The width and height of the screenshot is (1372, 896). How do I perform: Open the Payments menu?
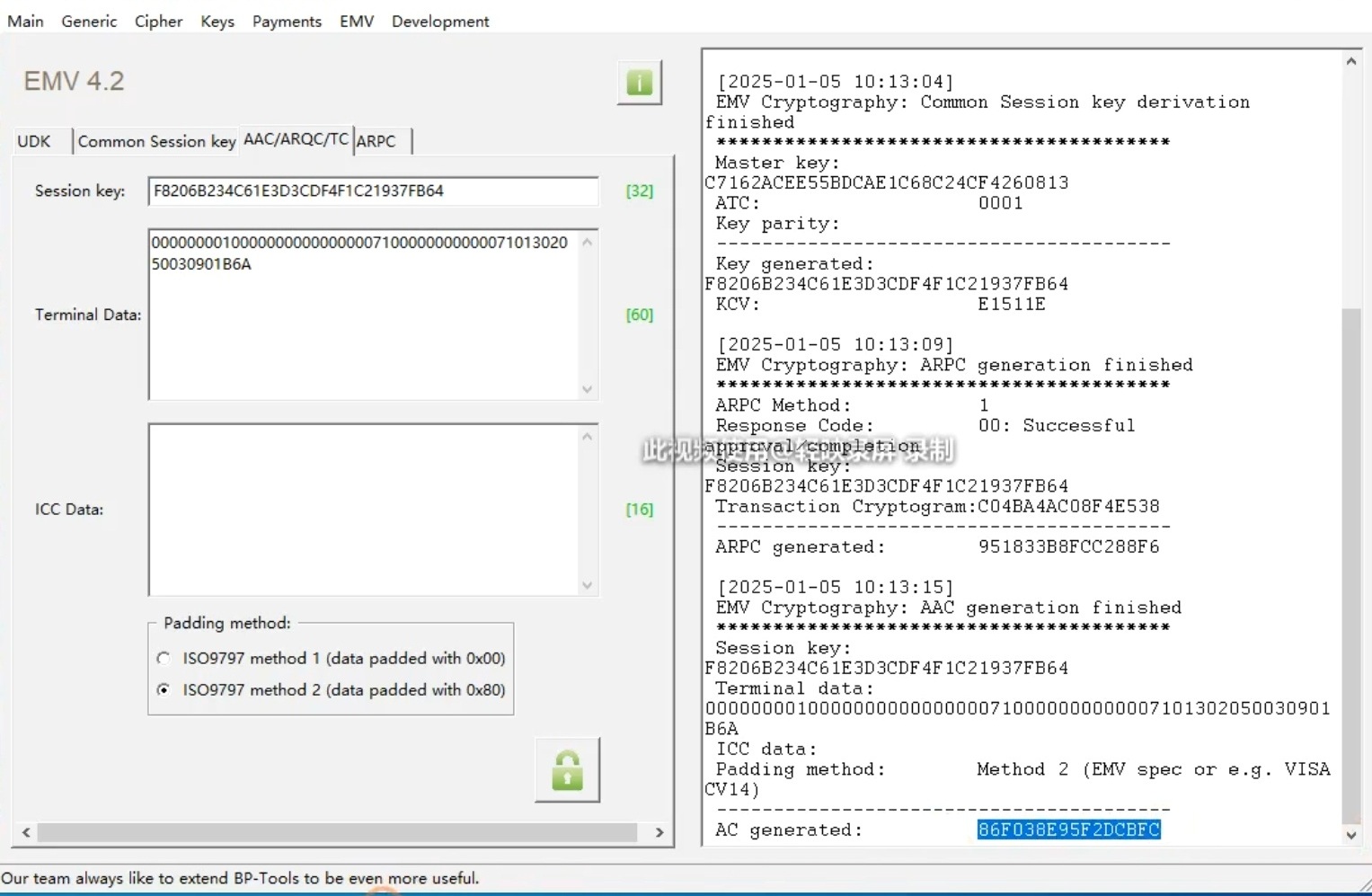coord(287,21)
